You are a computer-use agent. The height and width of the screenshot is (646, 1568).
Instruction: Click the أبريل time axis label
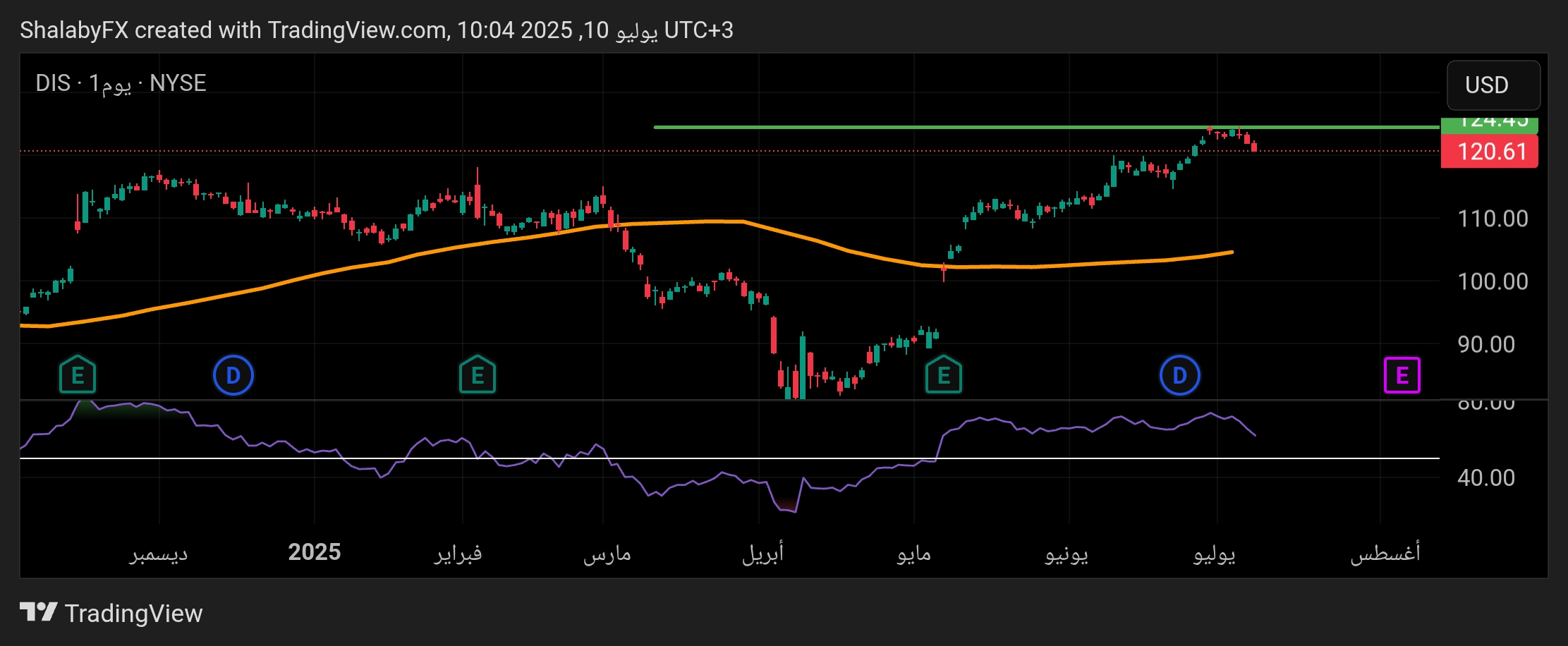coord(762,553)
